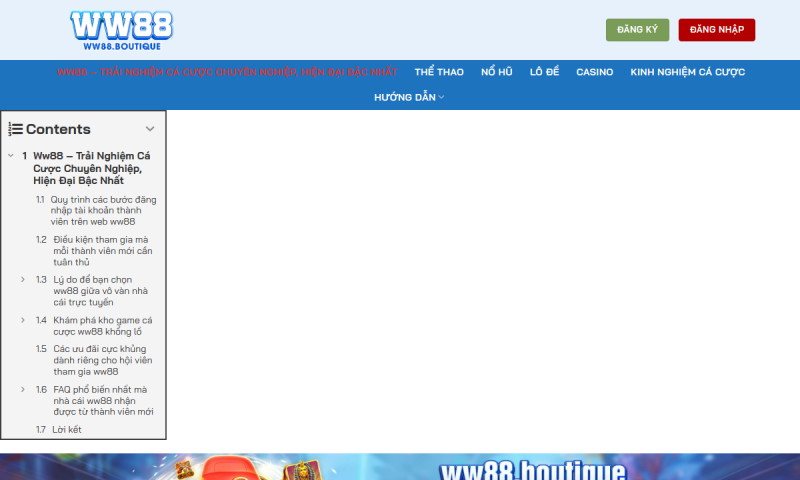Click the WW88 boutique logo
Viewport: 800px width, 480px height.
click(121, 30)
